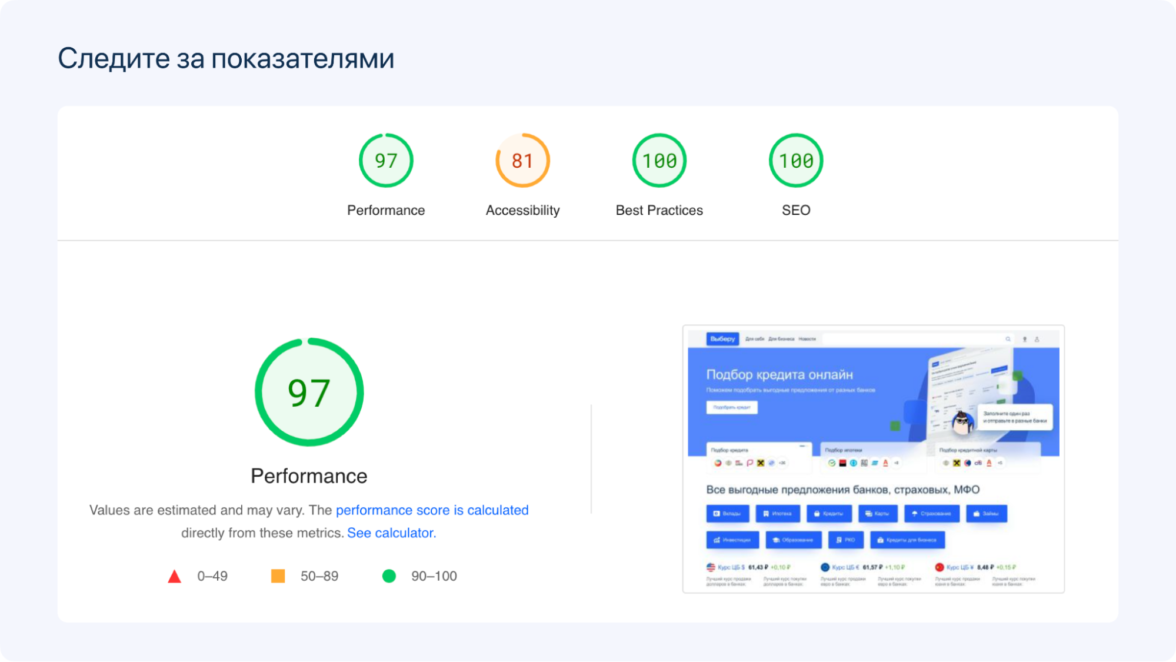Click the green circle 90–100 legend icon
1176x662 pixels.
pyautogui.click(x=389, y=576)
